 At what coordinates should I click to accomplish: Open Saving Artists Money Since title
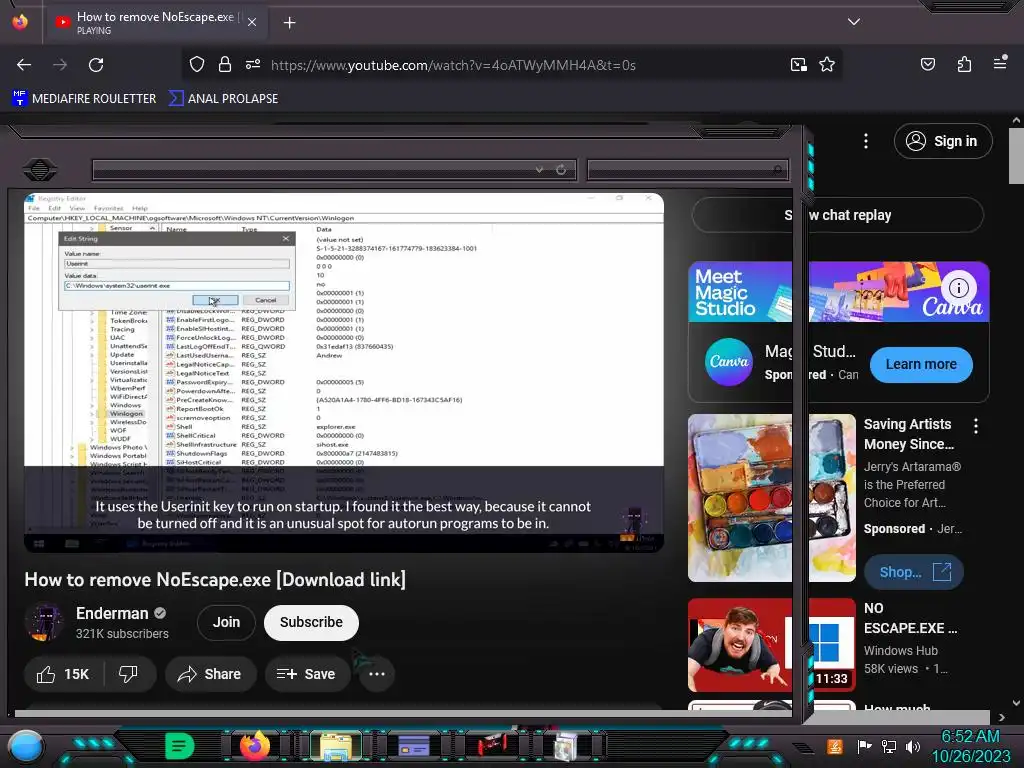908,434
